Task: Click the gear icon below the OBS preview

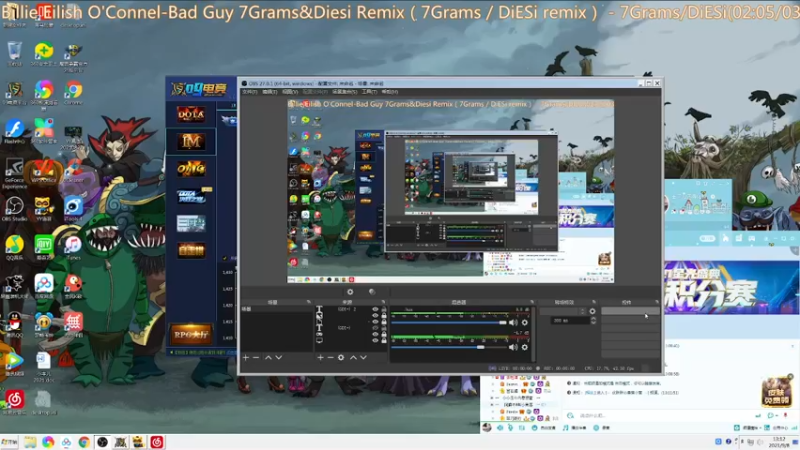Action: (x=350, y=292)
